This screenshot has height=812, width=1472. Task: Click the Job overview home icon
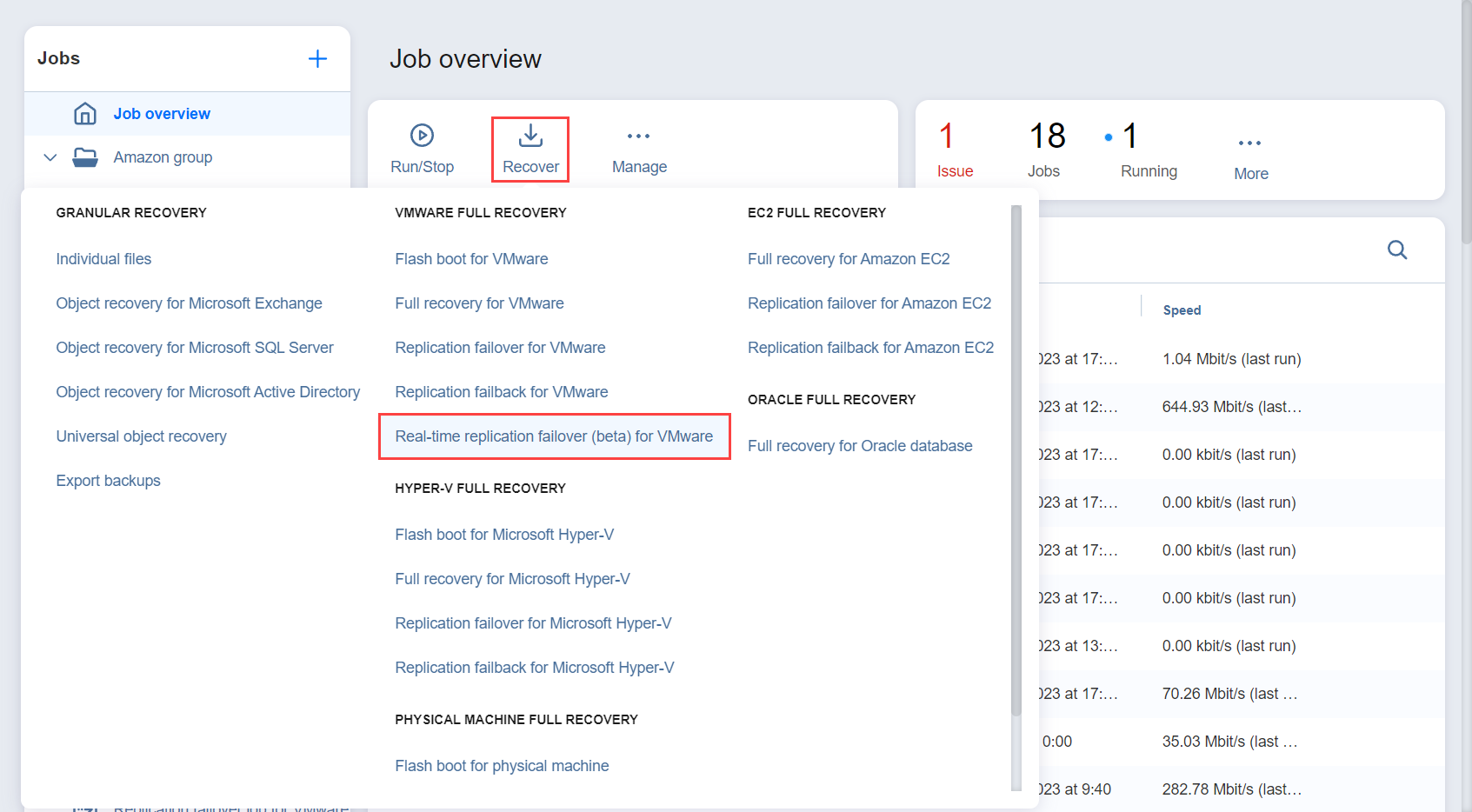(x=85, y=114)
